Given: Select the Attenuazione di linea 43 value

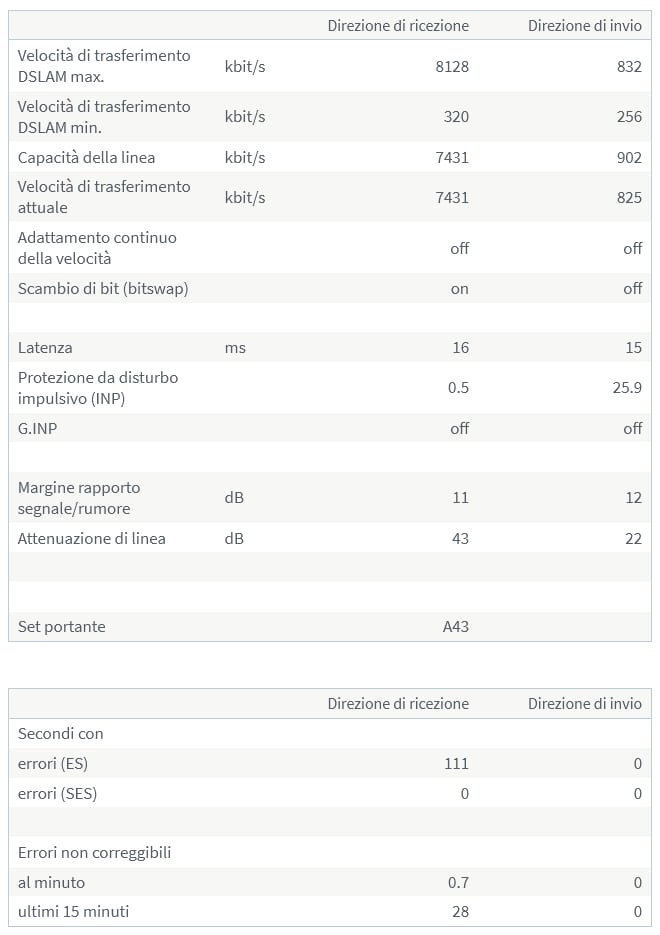Looking at the screenshot, I should [460, 538].
